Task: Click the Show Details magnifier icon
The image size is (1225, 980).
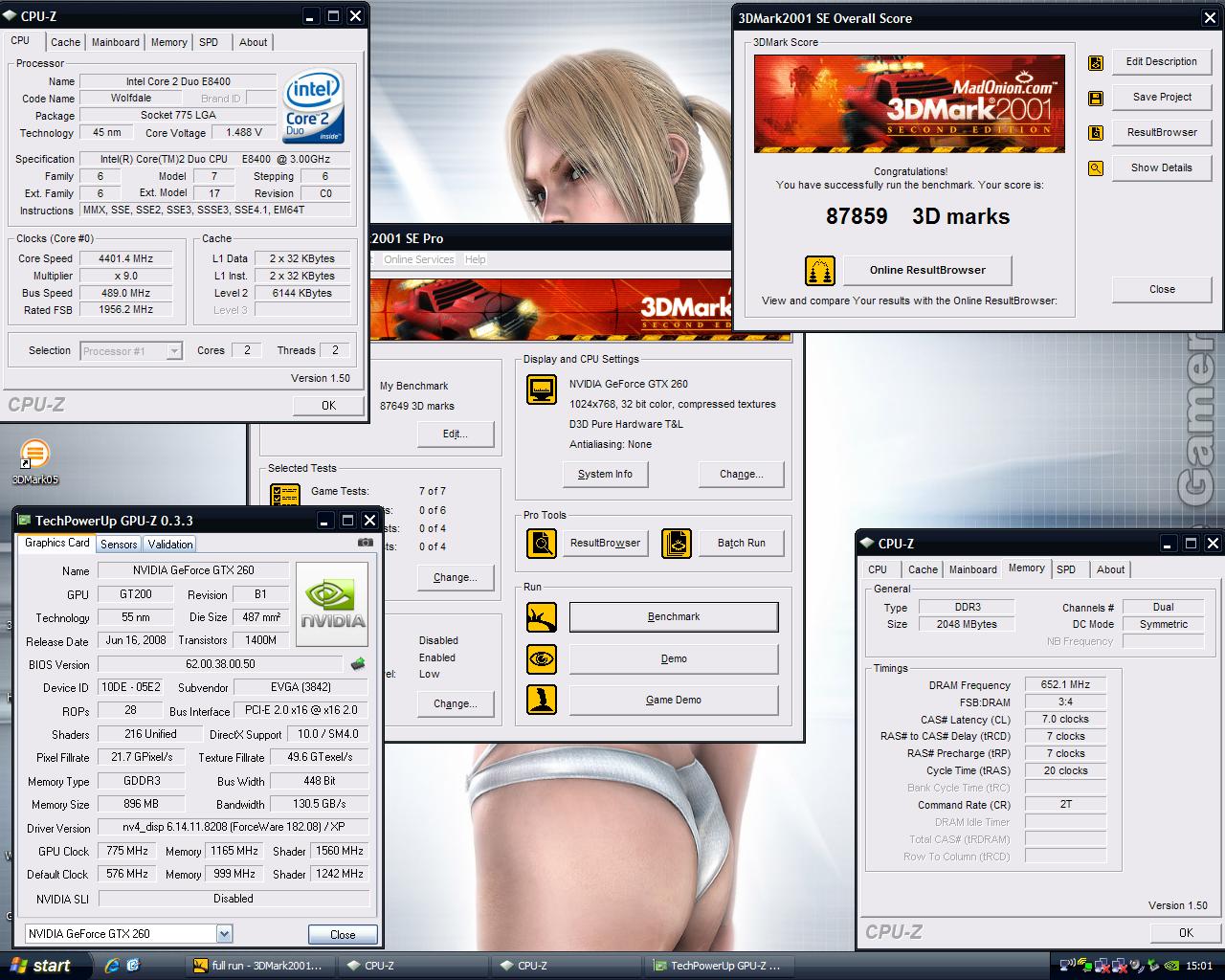Action: pos(1096,168)
